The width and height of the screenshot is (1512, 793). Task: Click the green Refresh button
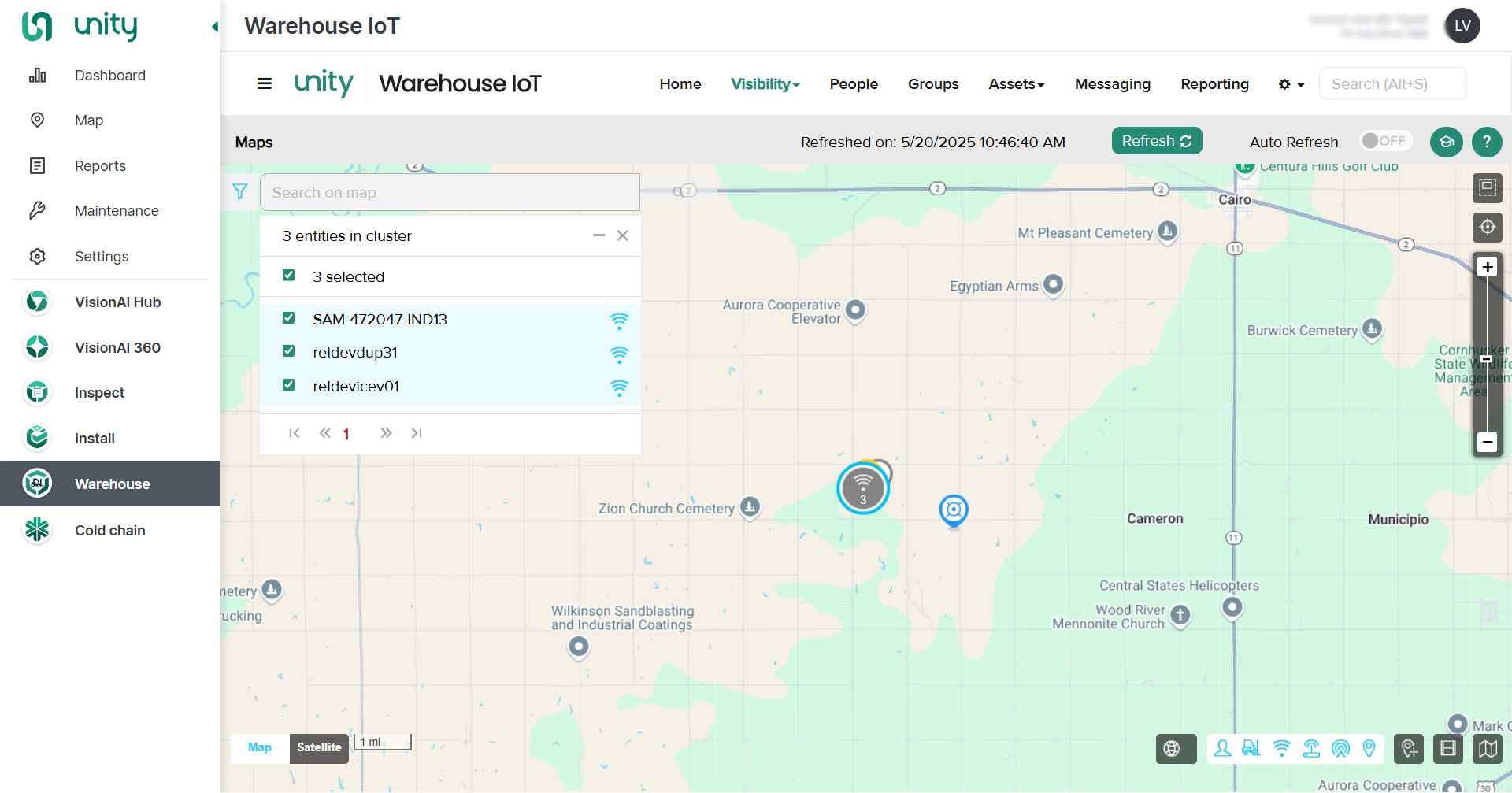pos(1157,141)
